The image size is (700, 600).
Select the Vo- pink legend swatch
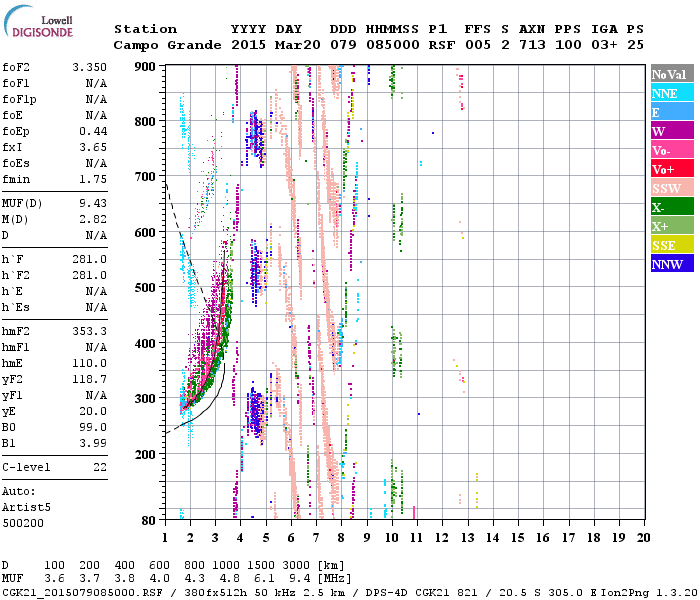(x=672, y=150)
